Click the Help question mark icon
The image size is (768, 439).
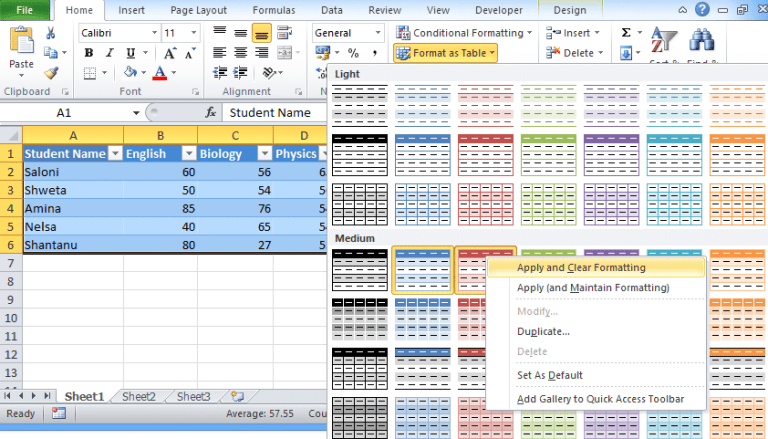tap(702, 9)
